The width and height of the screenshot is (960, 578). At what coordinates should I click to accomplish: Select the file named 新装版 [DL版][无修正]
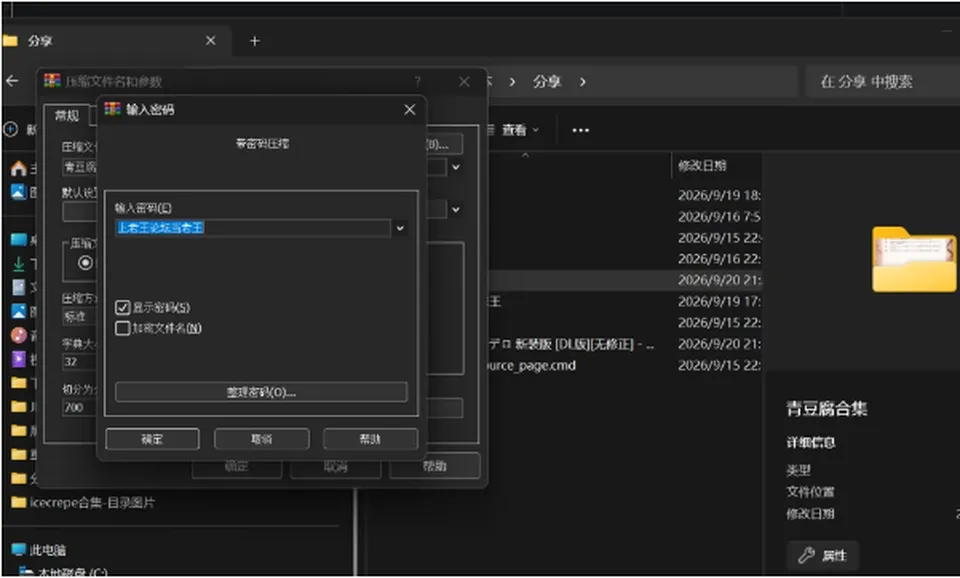(571, 344)
